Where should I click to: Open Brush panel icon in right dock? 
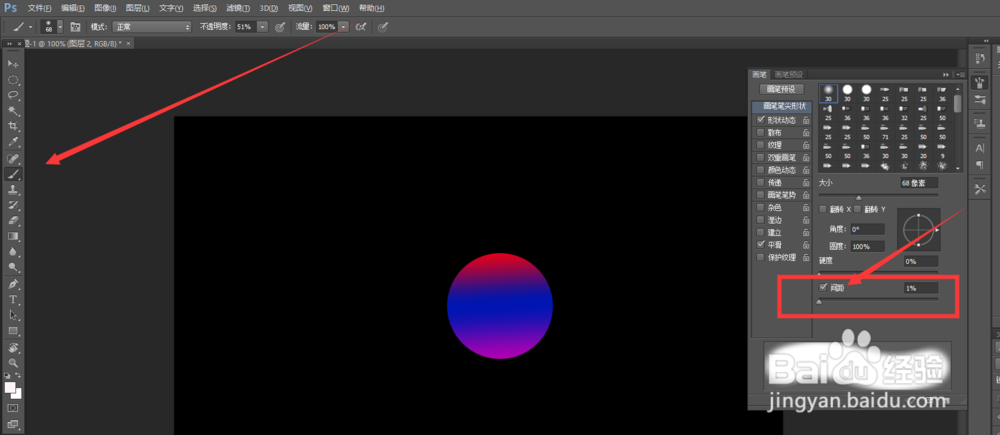click(x=980, y=81)
